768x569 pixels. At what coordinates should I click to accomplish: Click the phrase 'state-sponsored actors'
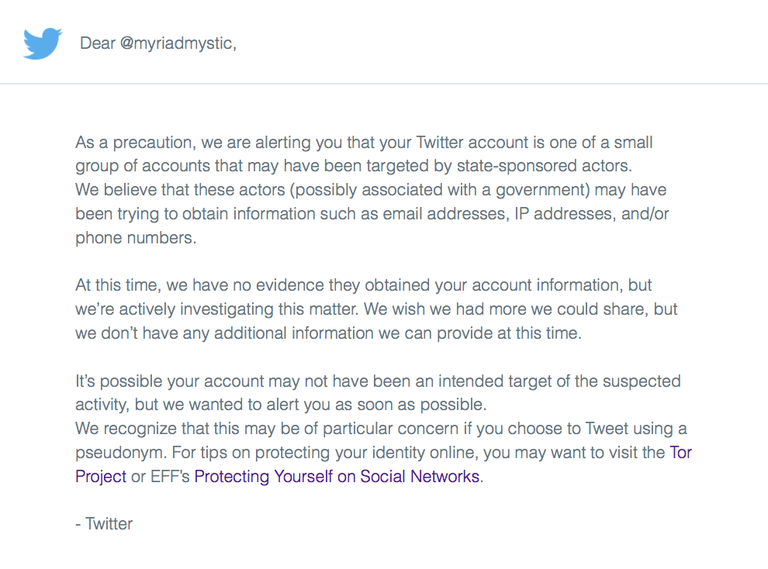543,166
